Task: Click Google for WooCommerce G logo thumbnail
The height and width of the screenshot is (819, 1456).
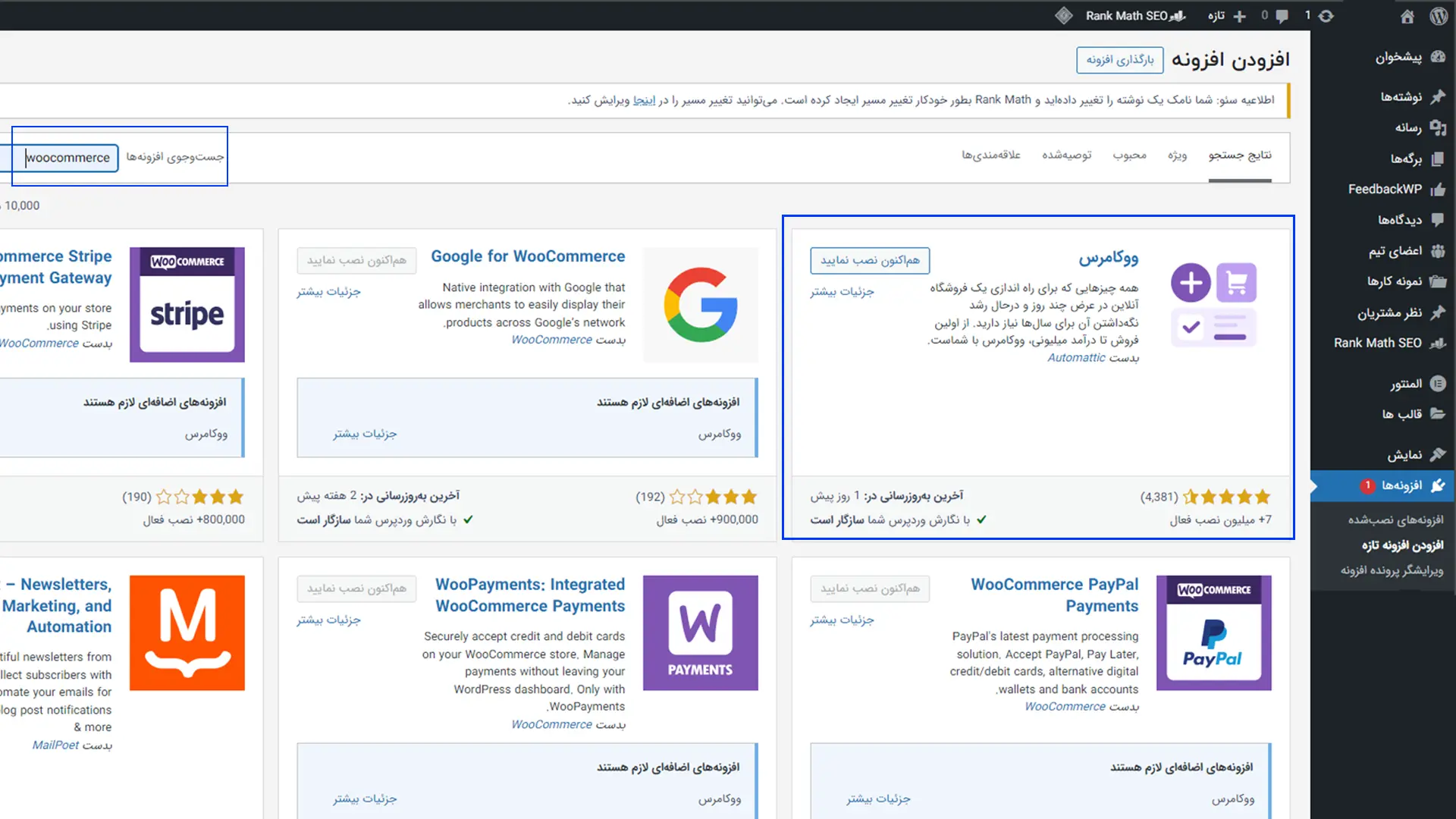Action: click(701, 305)
